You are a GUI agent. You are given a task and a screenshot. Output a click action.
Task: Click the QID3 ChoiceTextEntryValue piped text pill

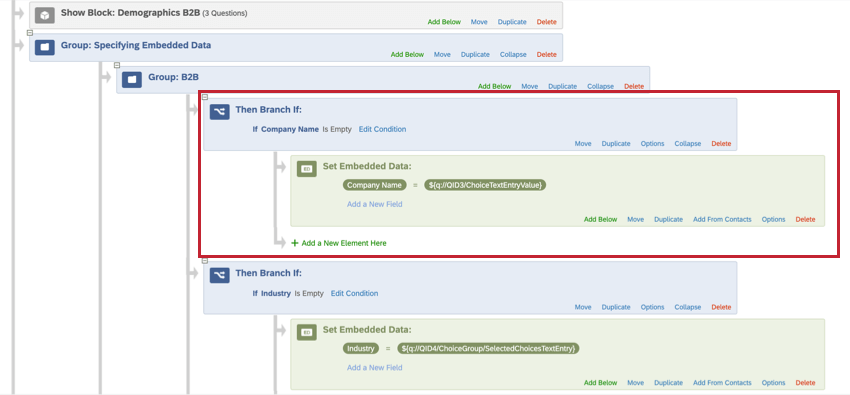[x=485, y=185]
